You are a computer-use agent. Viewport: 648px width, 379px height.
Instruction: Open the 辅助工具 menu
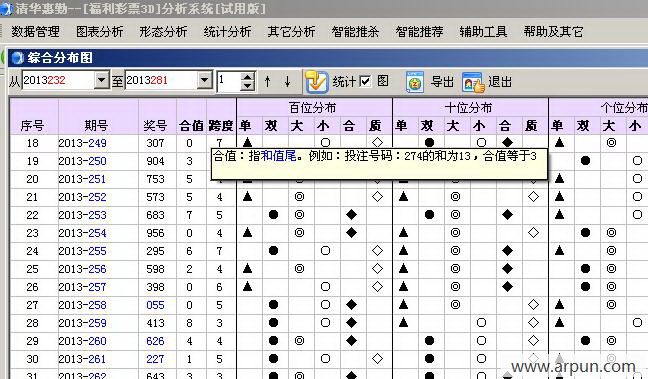pos(484,31)
